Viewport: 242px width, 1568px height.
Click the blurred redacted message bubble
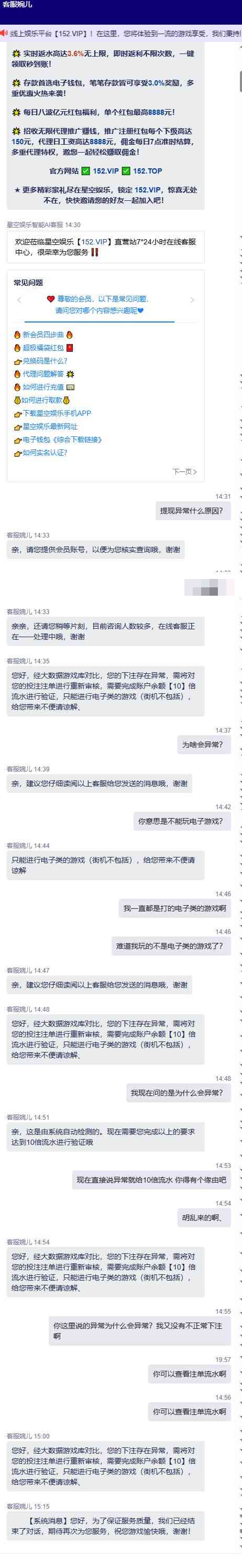[209, 587]
